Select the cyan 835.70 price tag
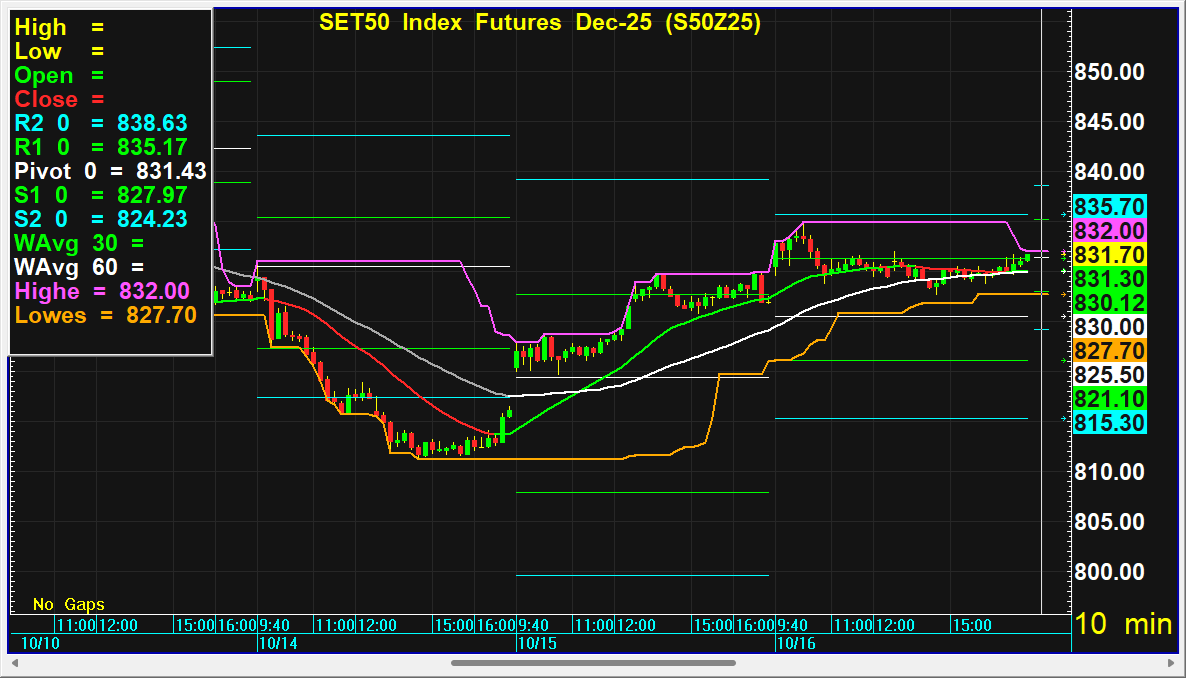1186x678 pixels. 1109,207
